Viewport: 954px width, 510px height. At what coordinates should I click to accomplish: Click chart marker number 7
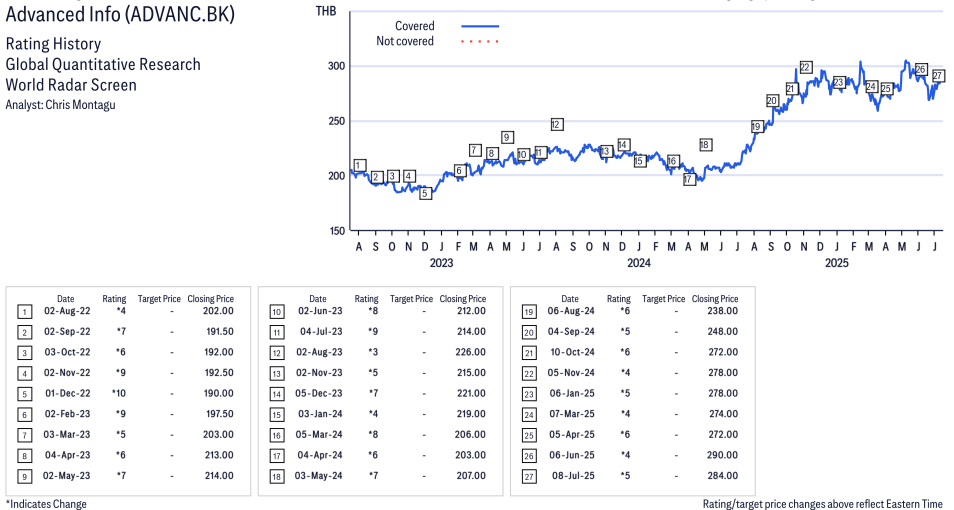(475, 150)
